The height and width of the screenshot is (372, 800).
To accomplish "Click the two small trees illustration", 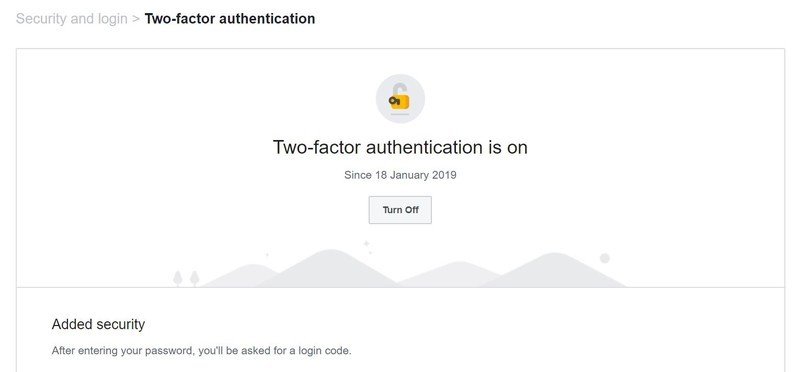I will pos(186,279).
